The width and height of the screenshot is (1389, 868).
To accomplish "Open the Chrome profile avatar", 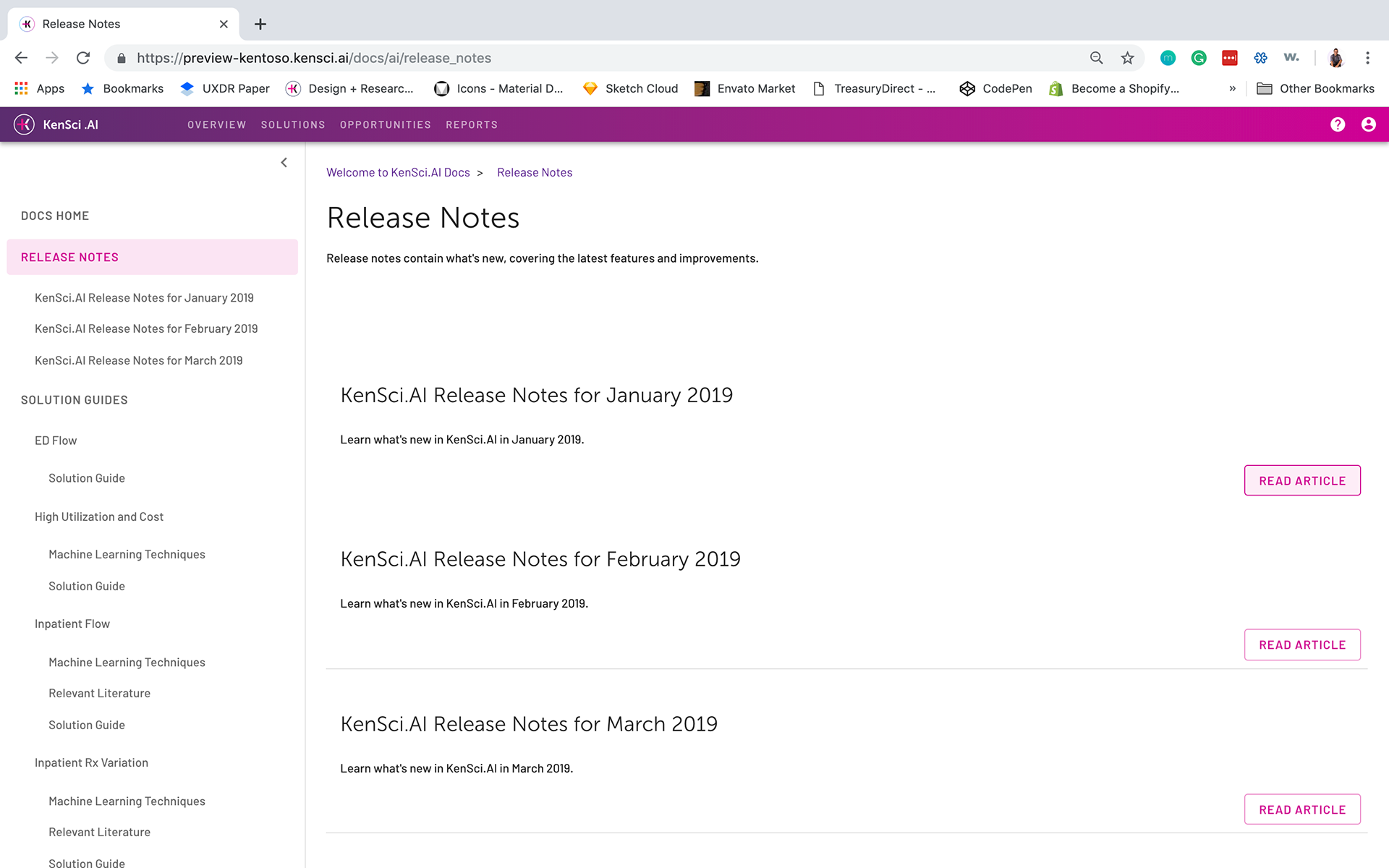I will coord(1335,58).
